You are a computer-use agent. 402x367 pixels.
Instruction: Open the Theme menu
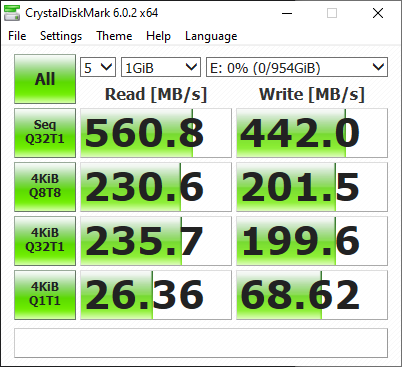tap(114, 36)
